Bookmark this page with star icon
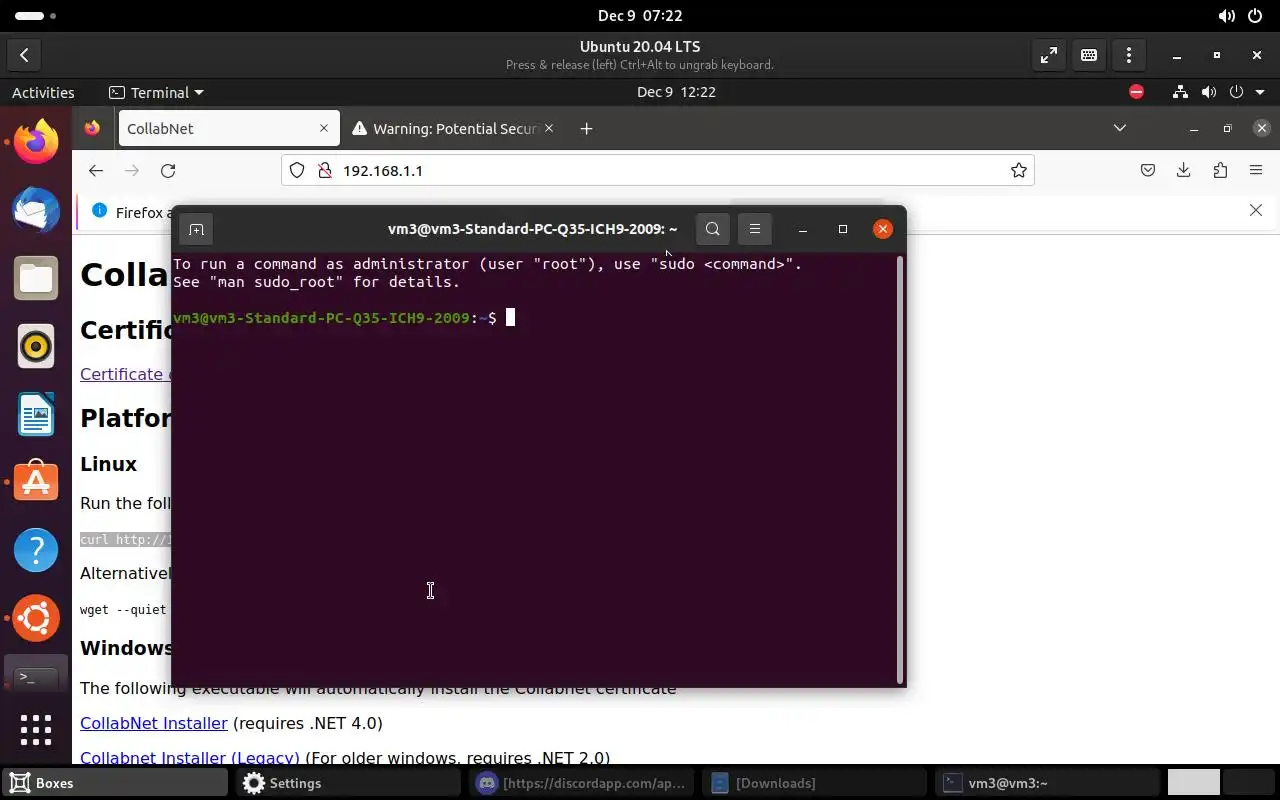Image resolution: width=1280 pixels, height=800 pixels. tap(1018, 171)
